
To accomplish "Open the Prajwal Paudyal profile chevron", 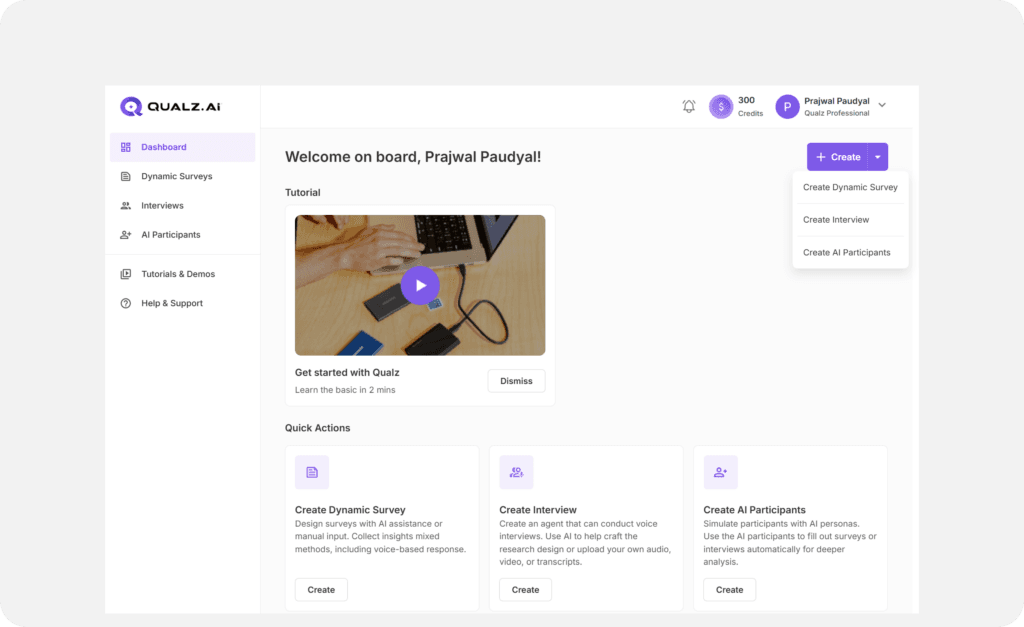I will [x=881, y=104].
